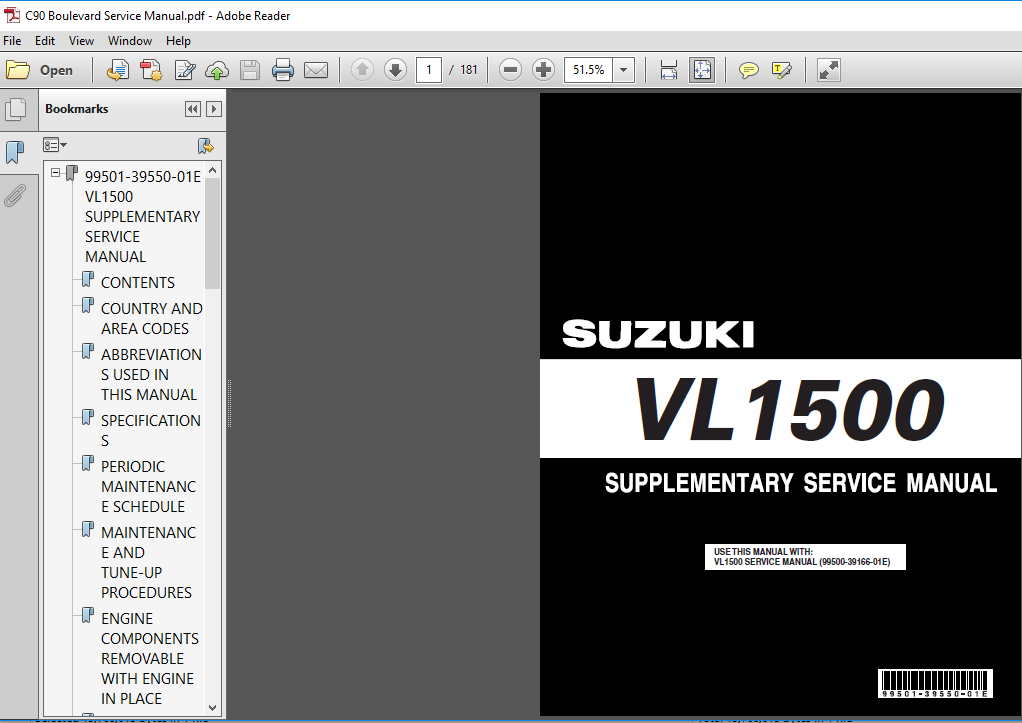
Task: Open the Edit menu
Action: coord(45,40)
